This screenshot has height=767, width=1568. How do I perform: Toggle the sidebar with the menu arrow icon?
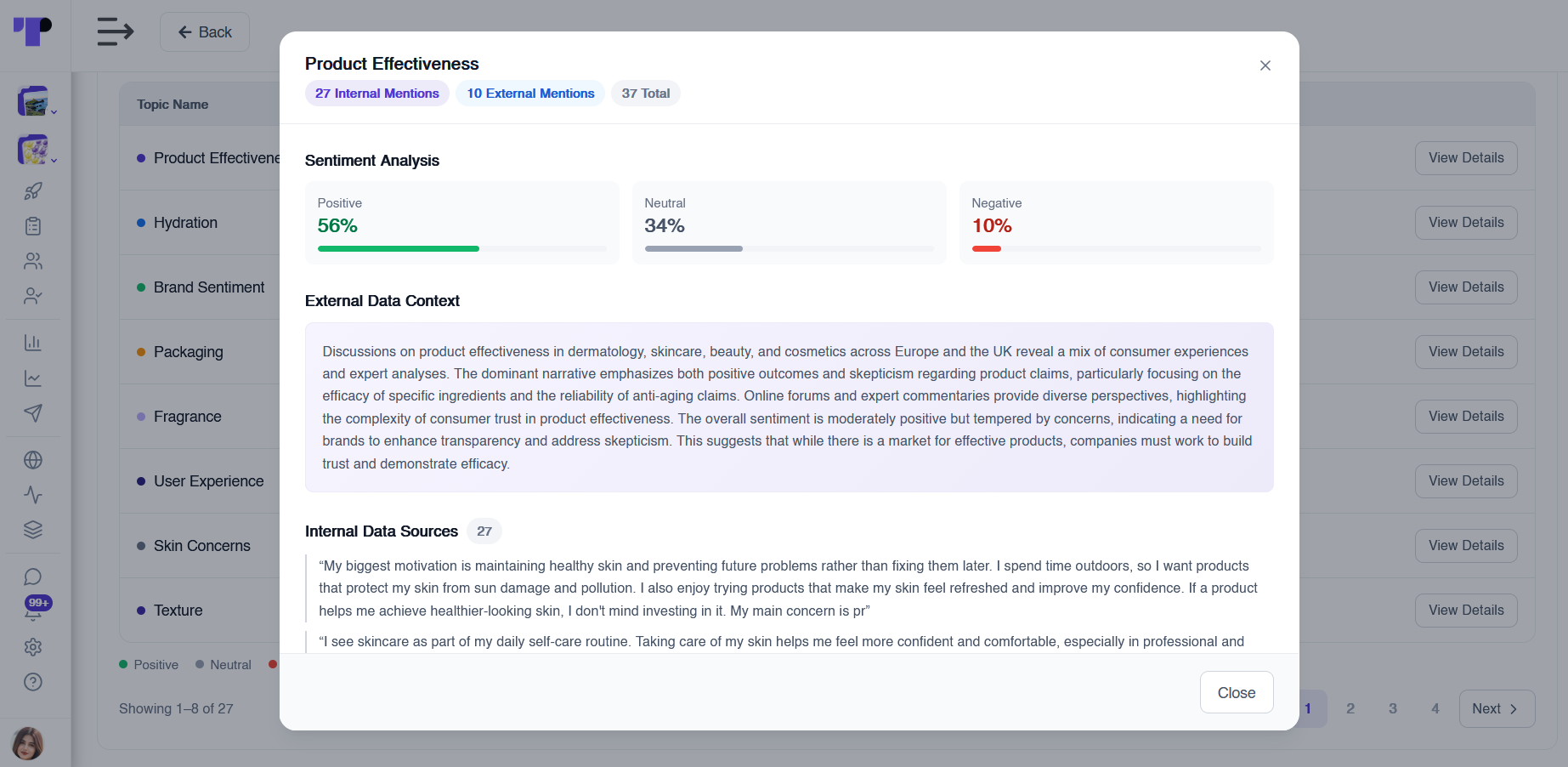[x=116, y=32]
